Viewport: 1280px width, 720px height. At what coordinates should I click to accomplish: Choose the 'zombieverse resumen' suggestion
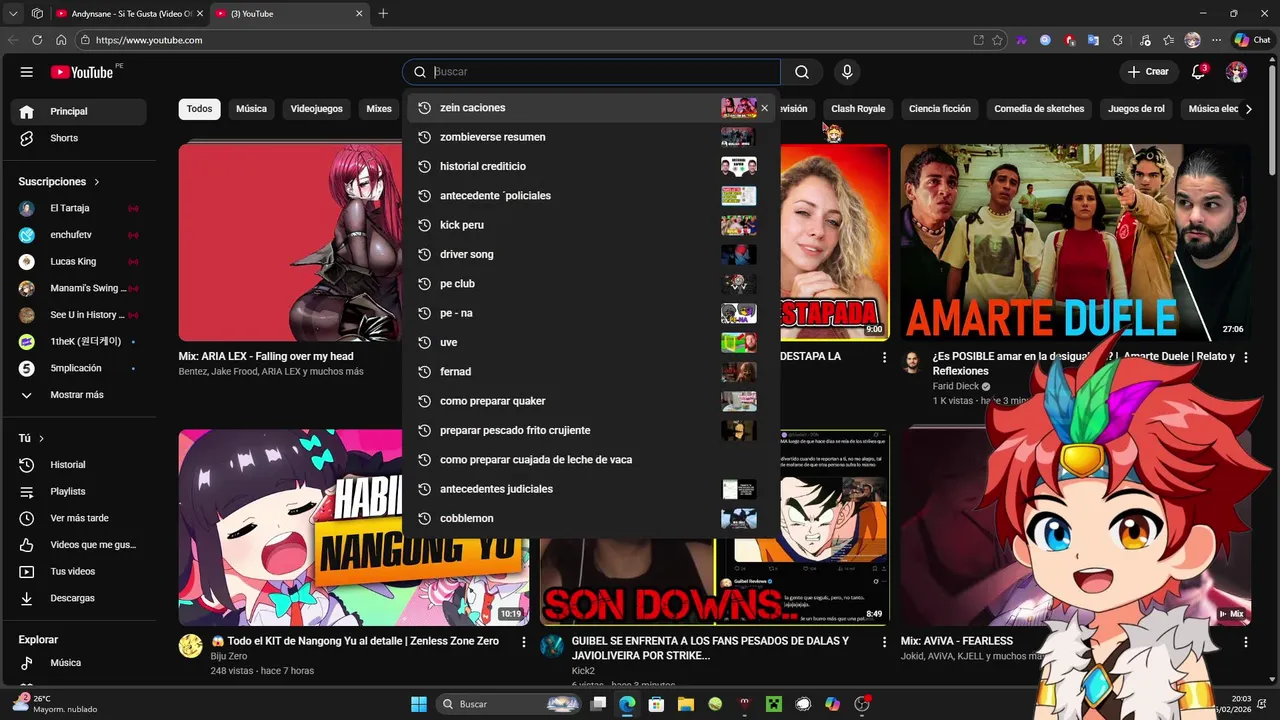point(591,137)
